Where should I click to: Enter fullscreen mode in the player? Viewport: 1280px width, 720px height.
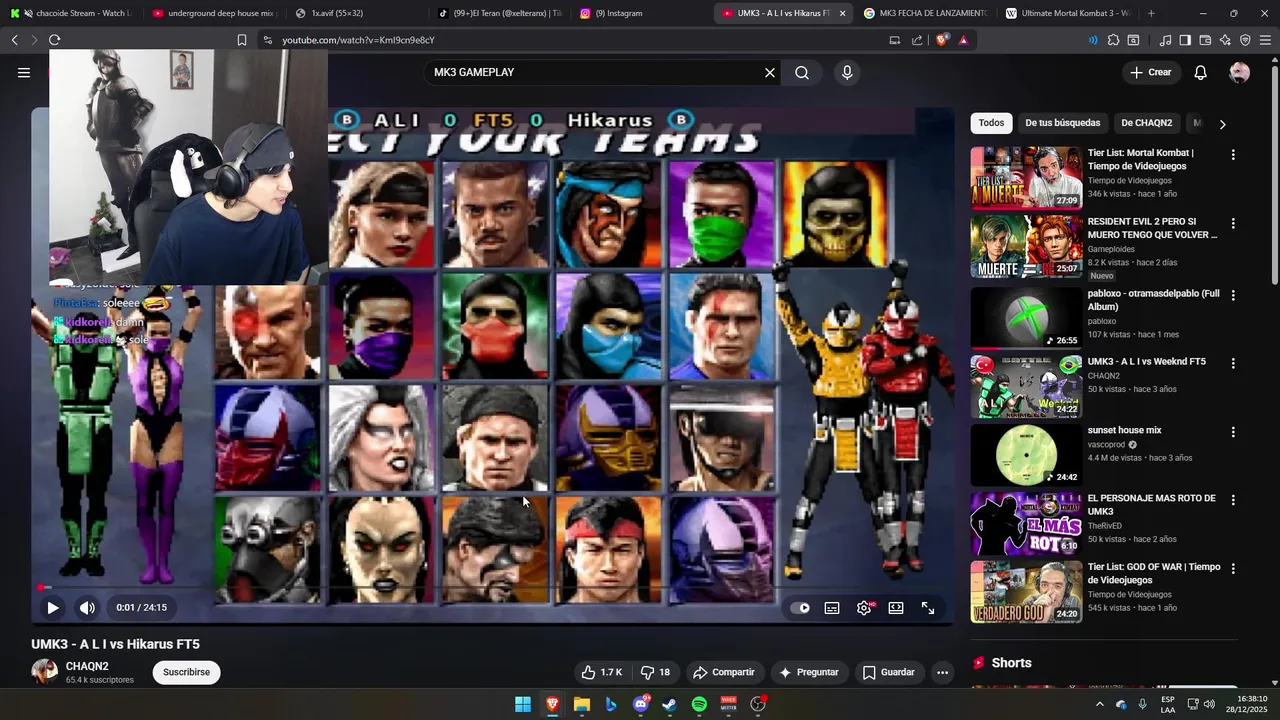click(928, 608)
